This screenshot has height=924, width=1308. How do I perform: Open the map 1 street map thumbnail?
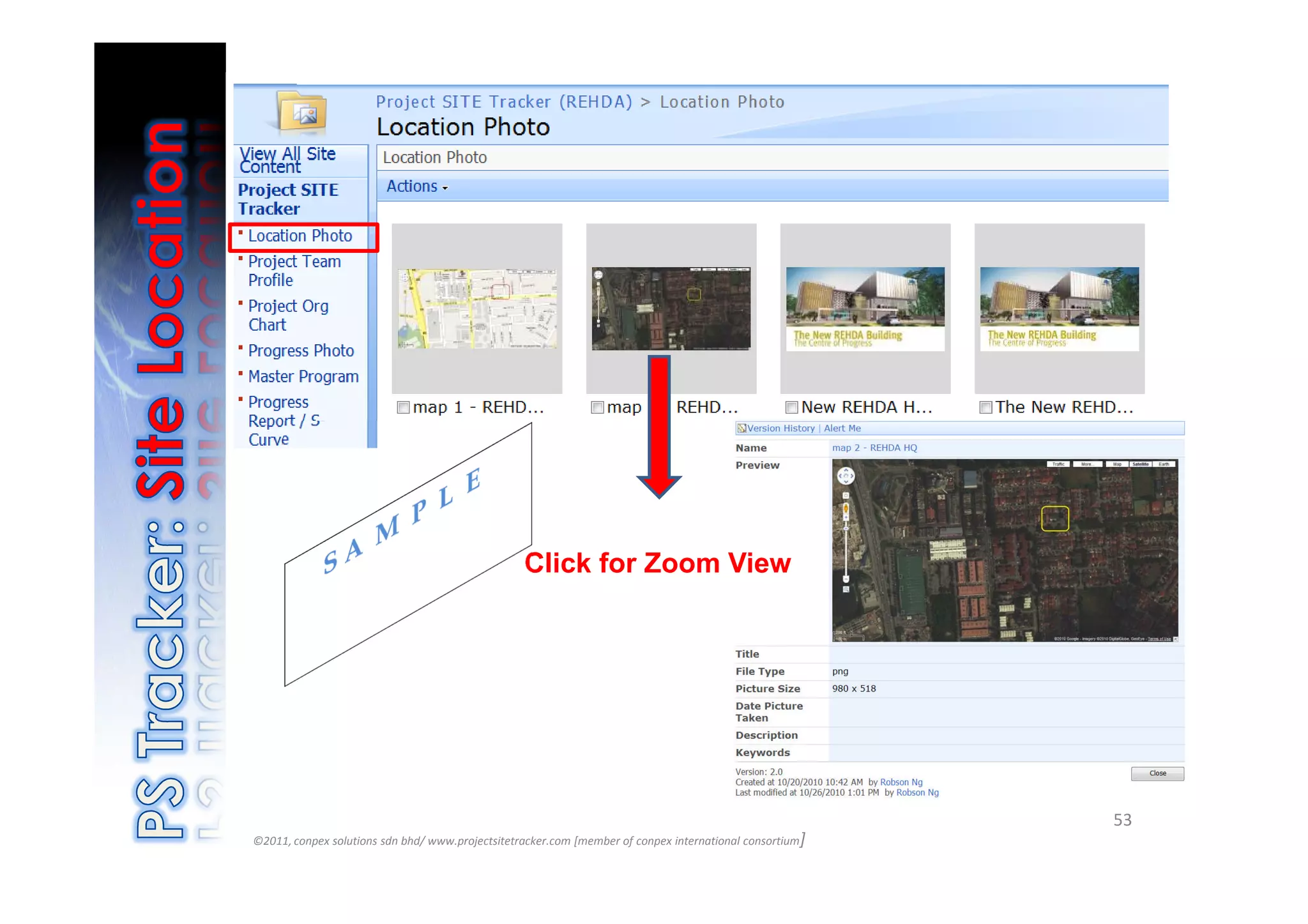click(x=477, y=308)
